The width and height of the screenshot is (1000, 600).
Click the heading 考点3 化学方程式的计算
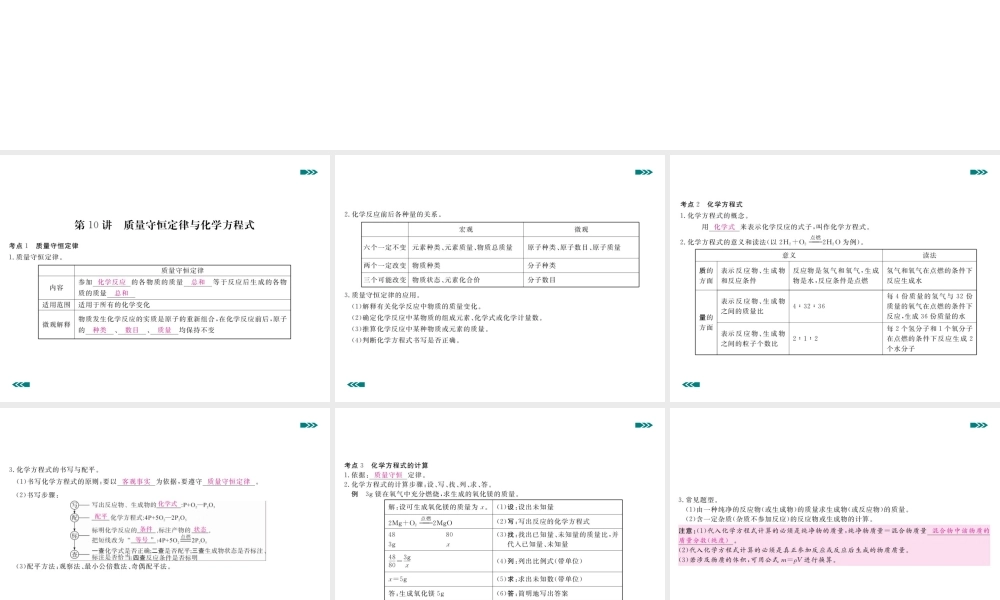(x=386, y=465)
